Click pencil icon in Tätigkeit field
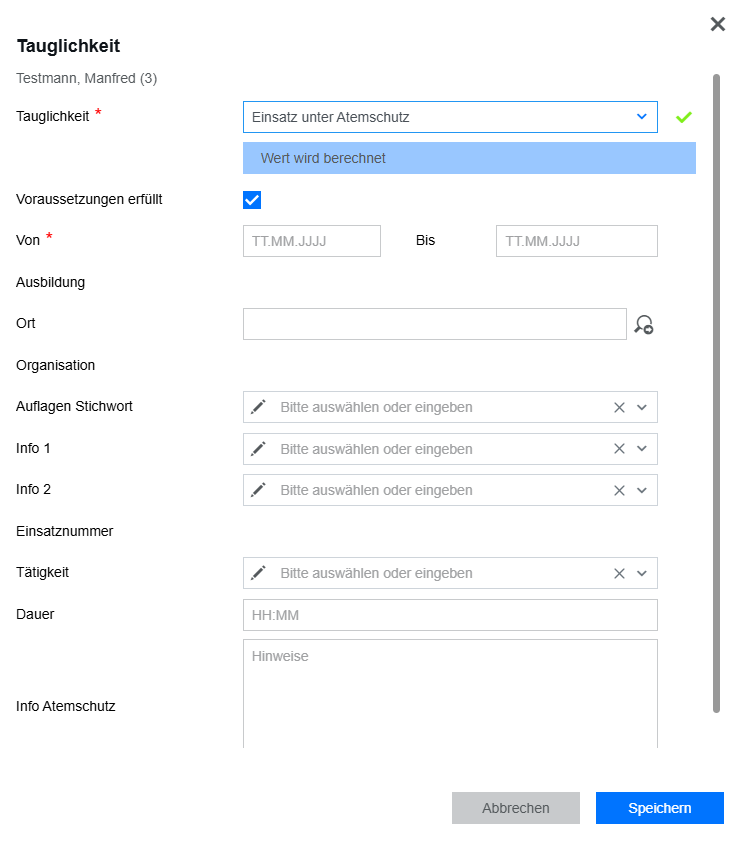Screen dimensions: 741x850 point(259,573)
